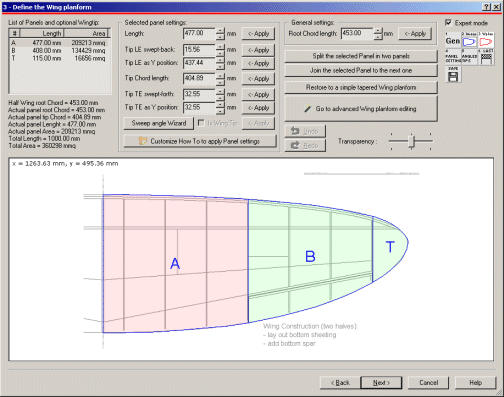This screenshot has height=397, width=504.
Task: Open the Angled Tips step icon
Action: [x=469, y=57]
